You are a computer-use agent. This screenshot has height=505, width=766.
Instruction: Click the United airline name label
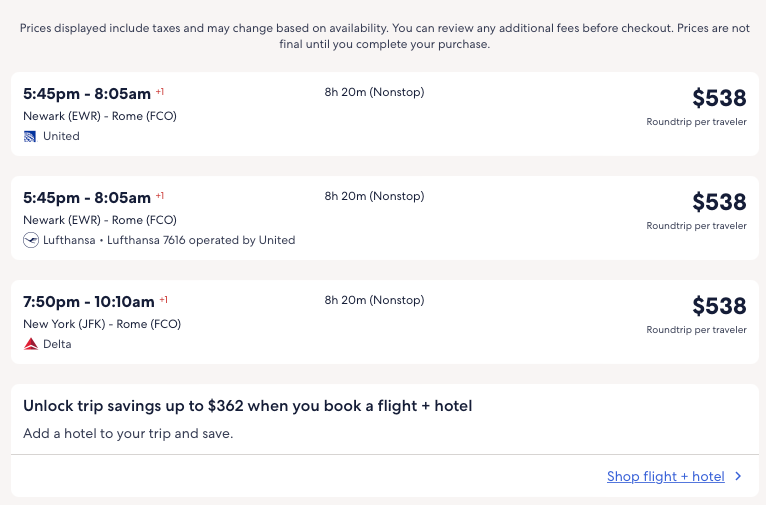point(61,136)
